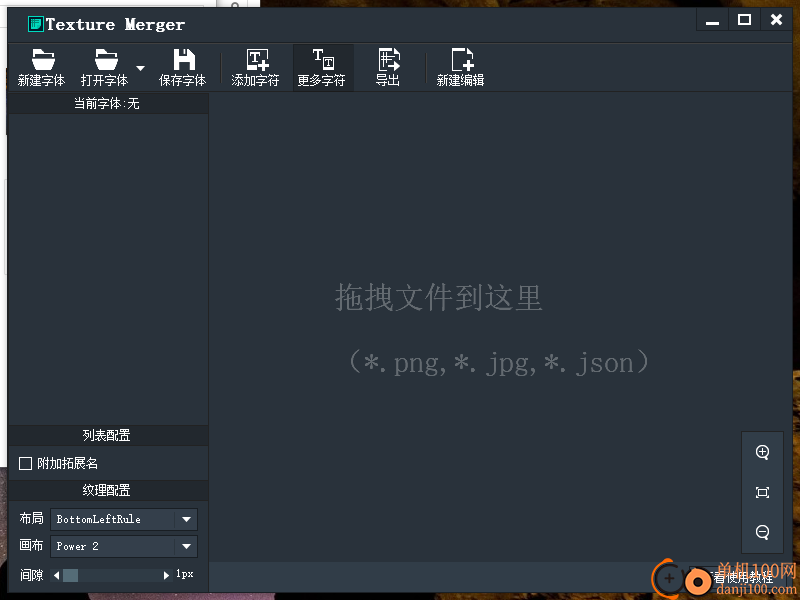Viewport: 800px width, 600px height.
Task: Click the fit-to-view icon
Action: [762, 492]
